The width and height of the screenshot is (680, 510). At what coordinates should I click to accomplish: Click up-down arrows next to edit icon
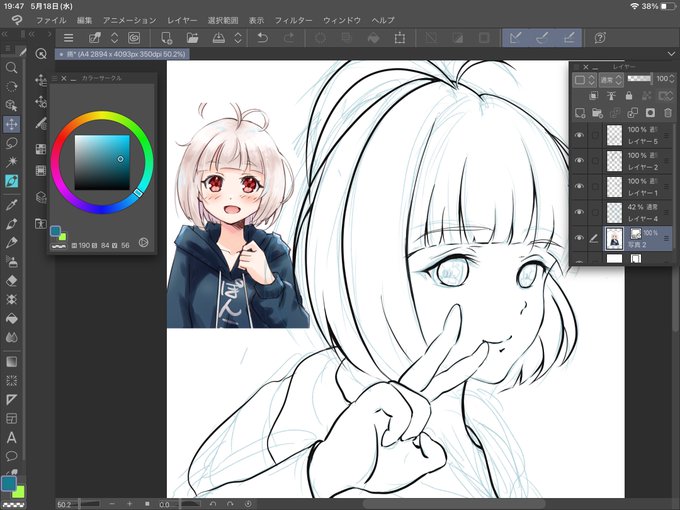[114, 38]
